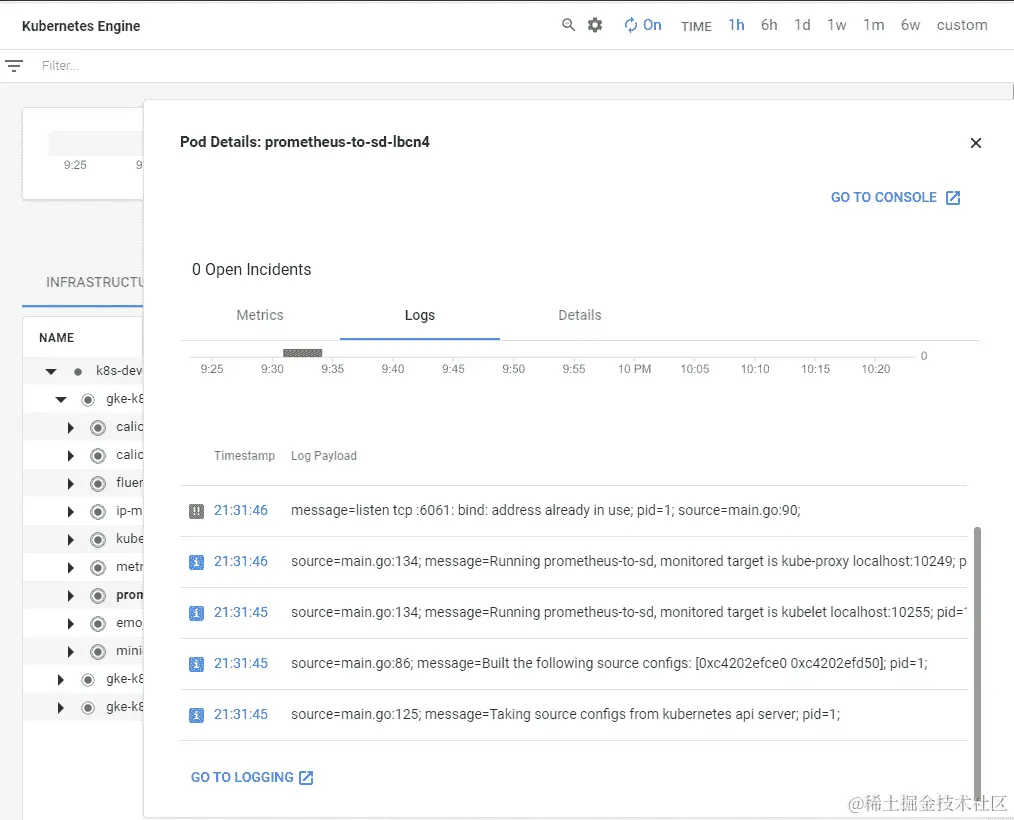Open GO TO CONSOLE link
1014x820 pixels.
[x=896, y=197]
